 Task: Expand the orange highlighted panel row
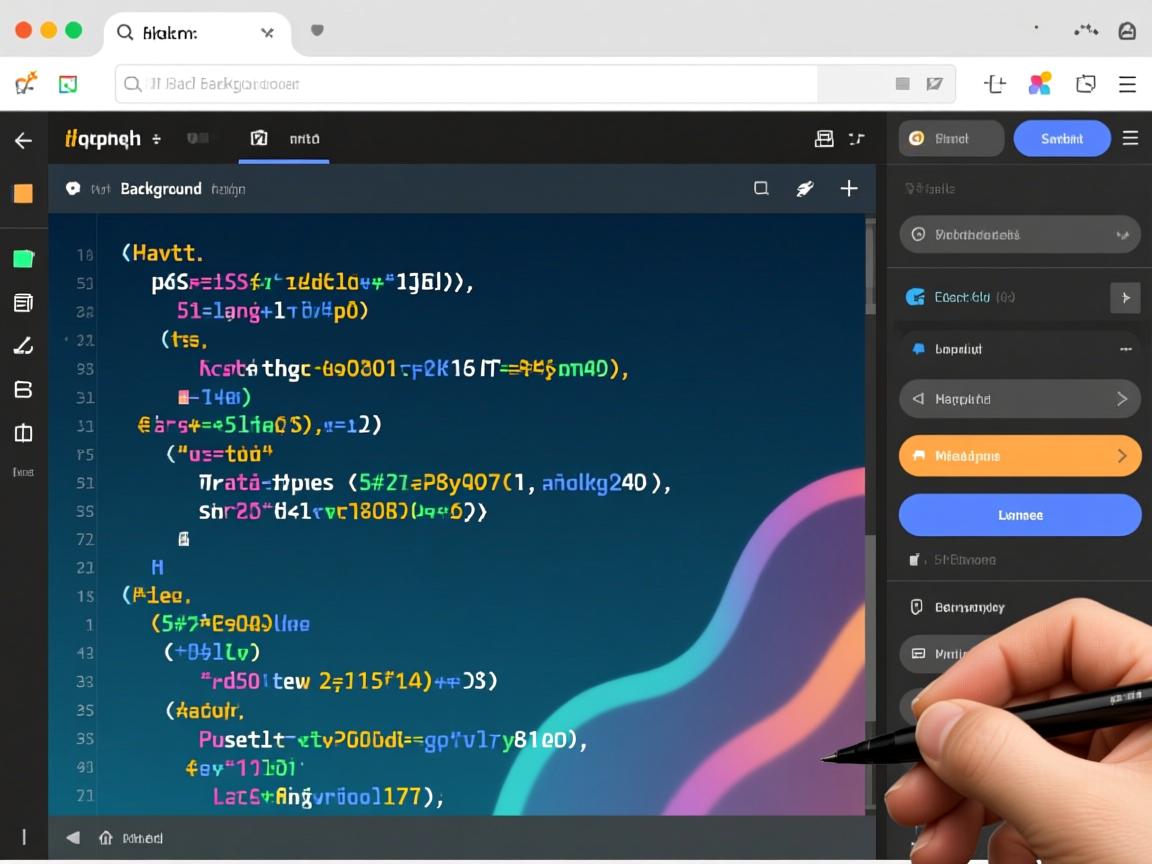click(x=1020, y=456)
